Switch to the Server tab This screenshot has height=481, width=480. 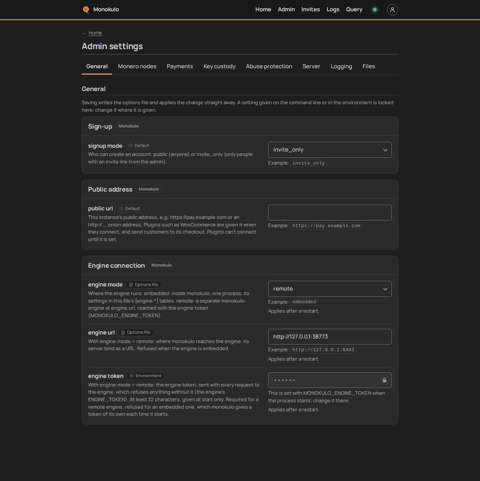pos(311,66)
